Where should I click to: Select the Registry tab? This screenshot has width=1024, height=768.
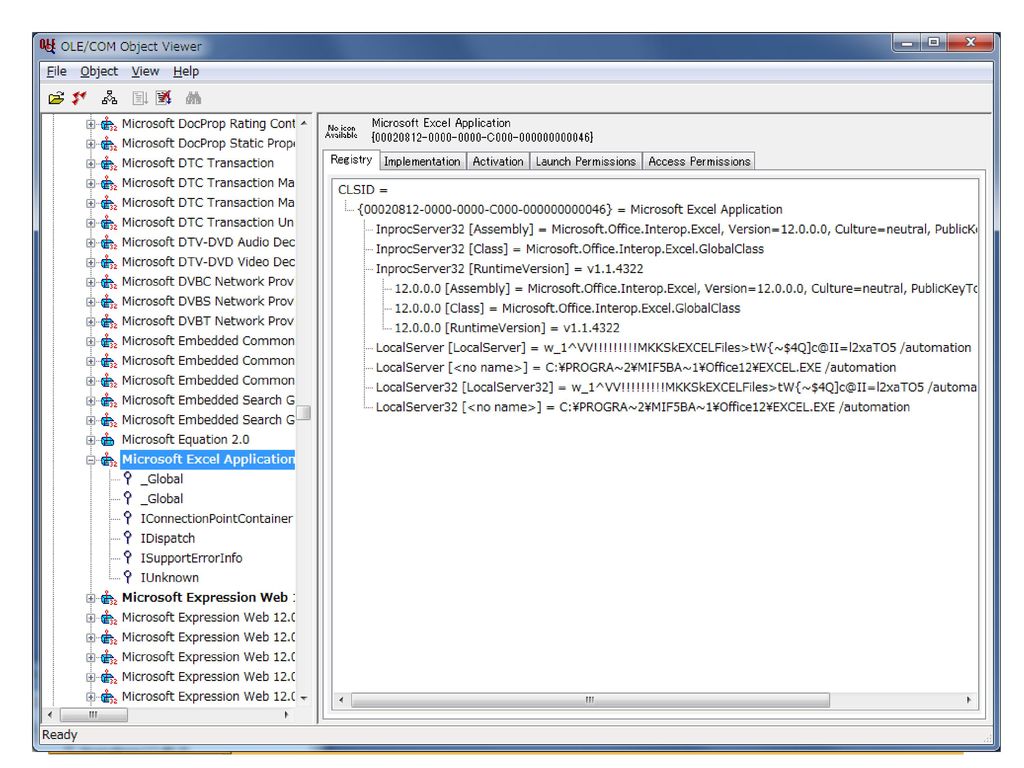[x=351, y=159]
